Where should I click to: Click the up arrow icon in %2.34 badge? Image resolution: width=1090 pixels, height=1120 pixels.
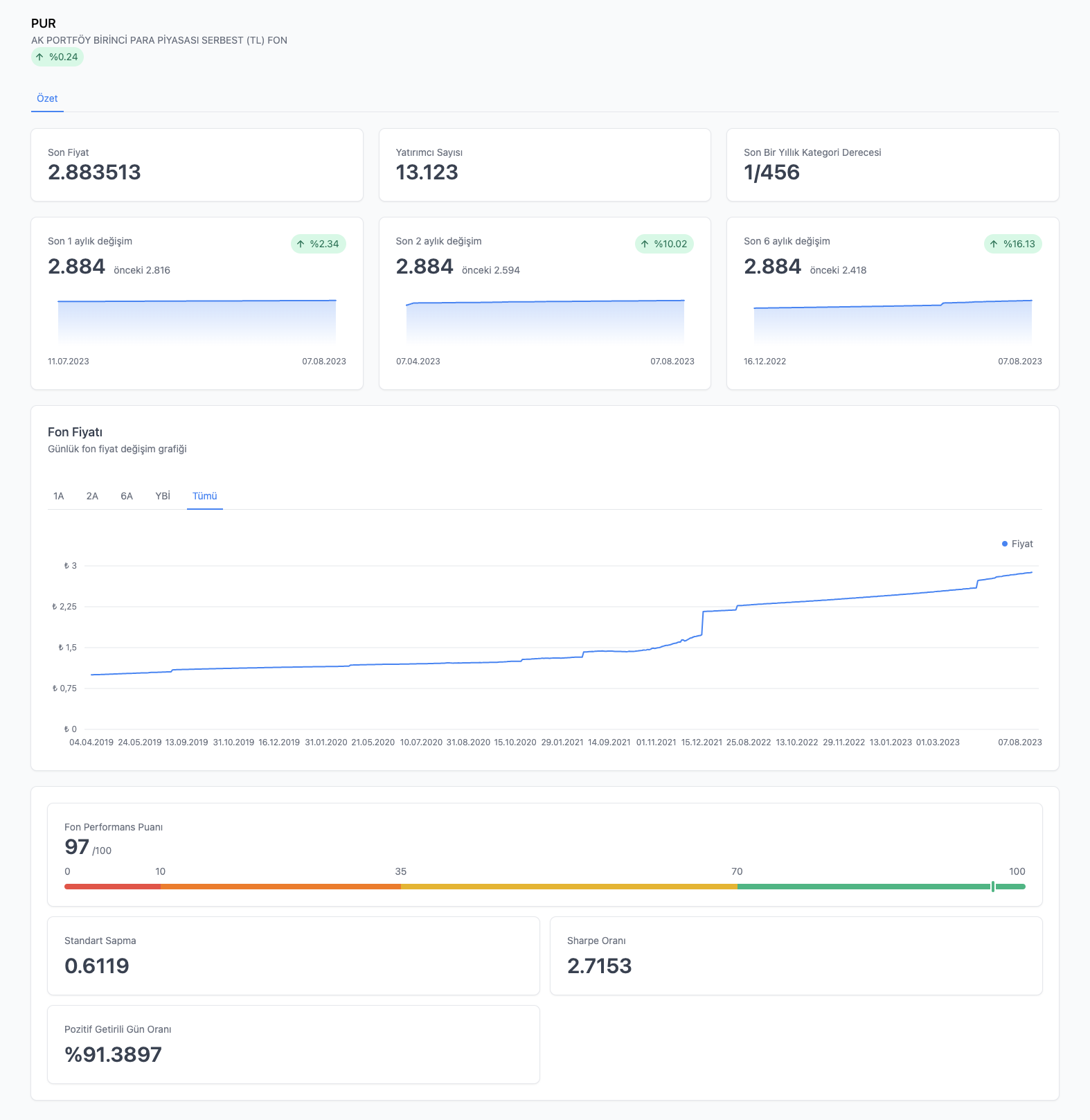301,244
